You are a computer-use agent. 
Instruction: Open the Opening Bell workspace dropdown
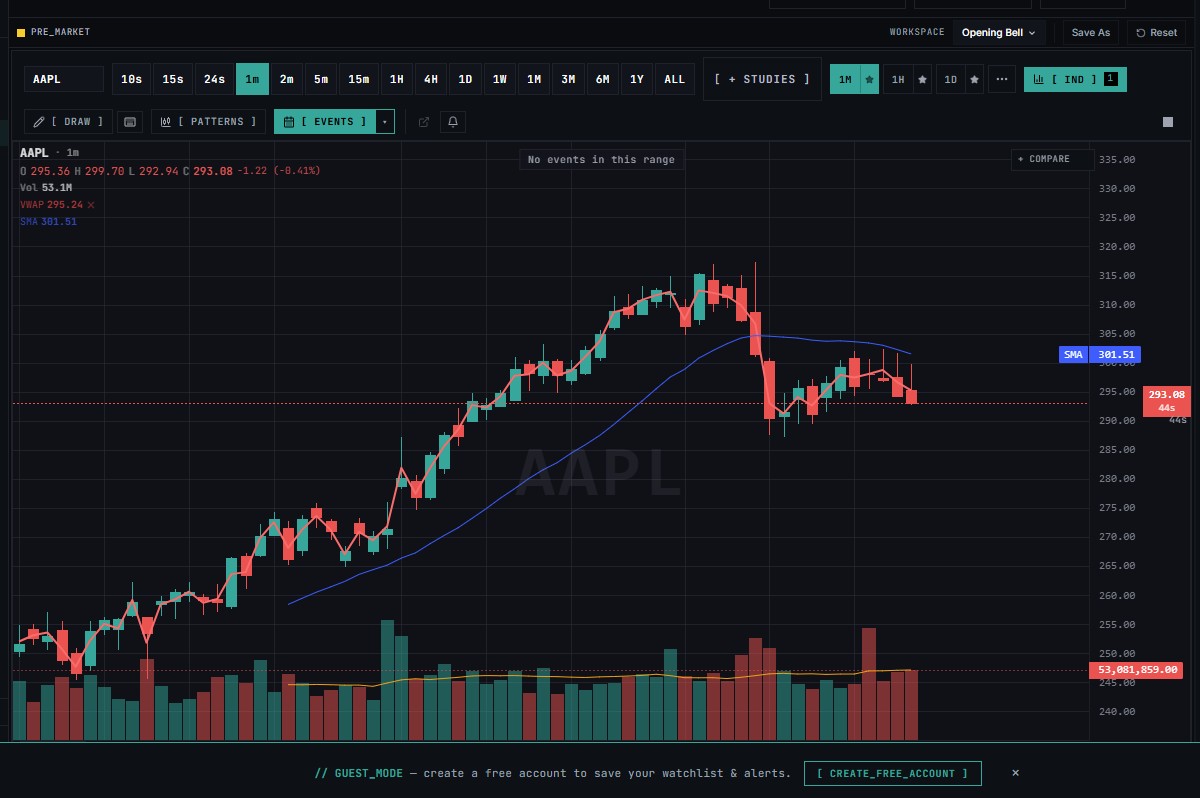(x=999, y=33)
